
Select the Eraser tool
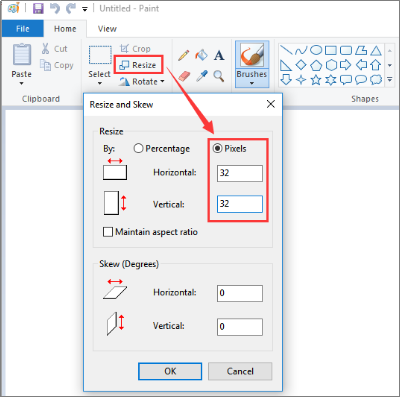(184, 76)
